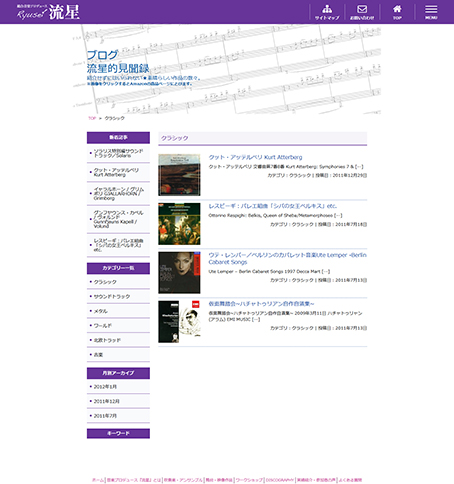Select the メタル category
This screenshot has height=484, width=454.
(100, 311)
